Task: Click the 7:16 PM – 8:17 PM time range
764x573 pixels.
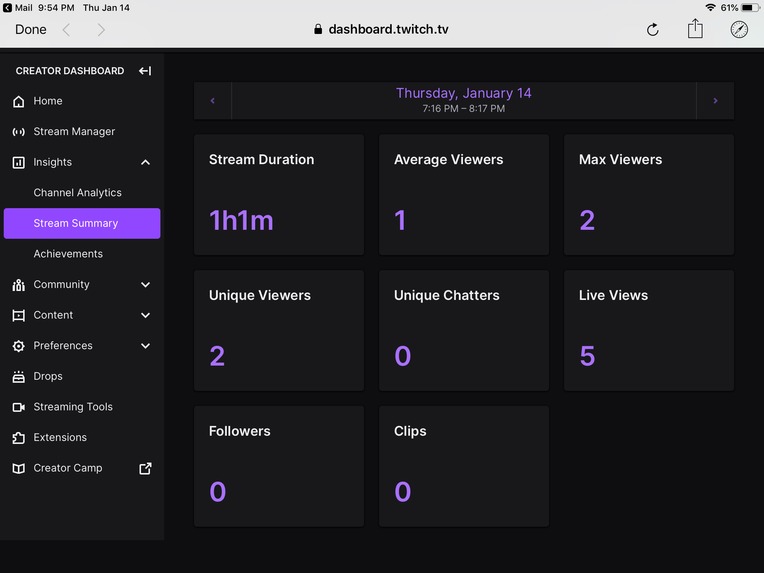Action: tap(463, 109)
